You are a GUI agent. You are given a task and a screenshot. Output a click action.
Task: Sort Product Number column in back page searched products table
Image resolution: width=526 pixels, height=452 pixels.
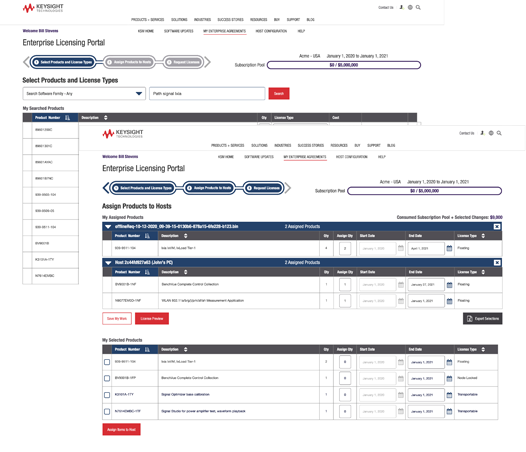pyautogui.click(x=67, y=117)
